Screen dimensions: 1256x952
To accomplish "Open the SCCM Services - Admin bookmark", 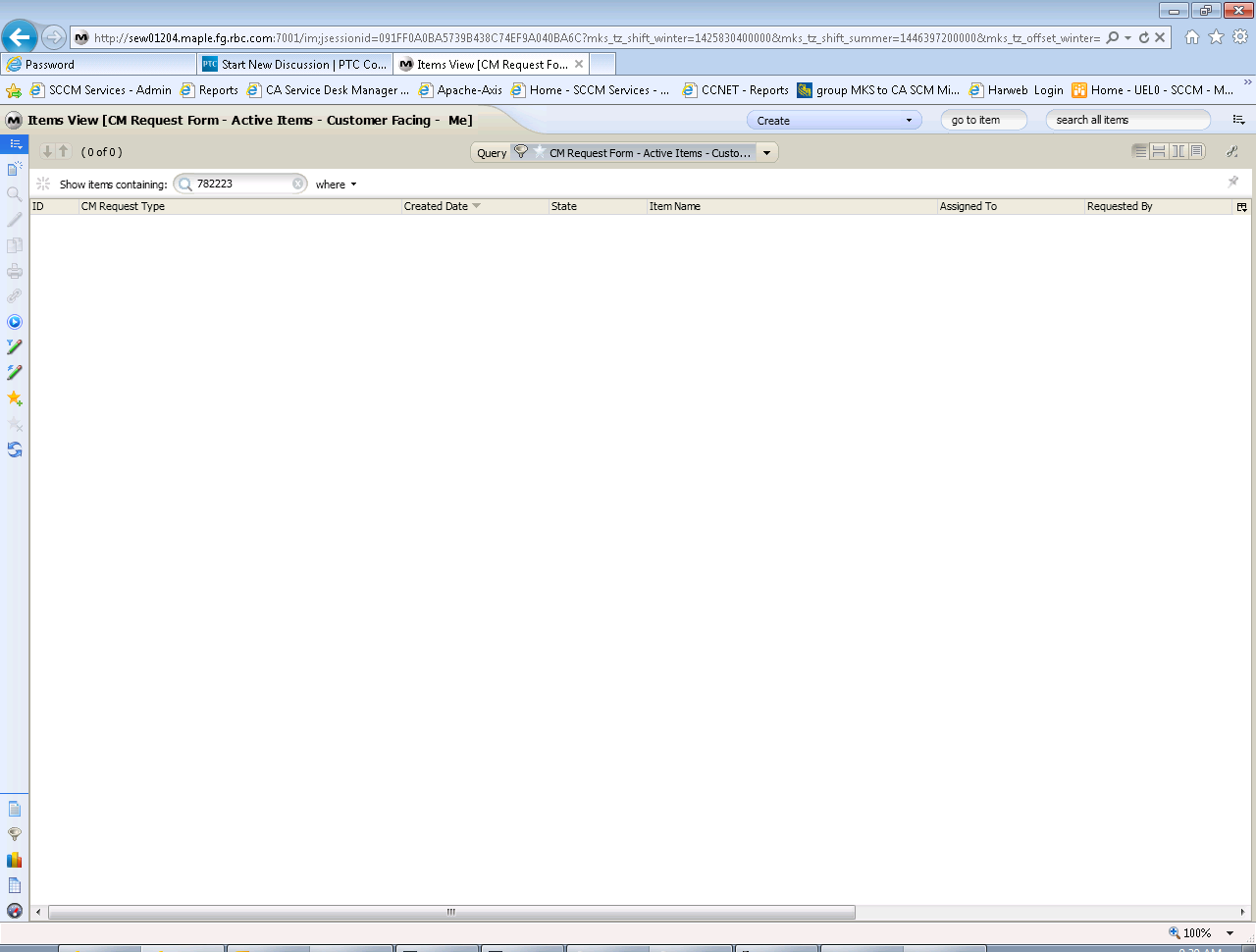I will click(x=101, y=89).
